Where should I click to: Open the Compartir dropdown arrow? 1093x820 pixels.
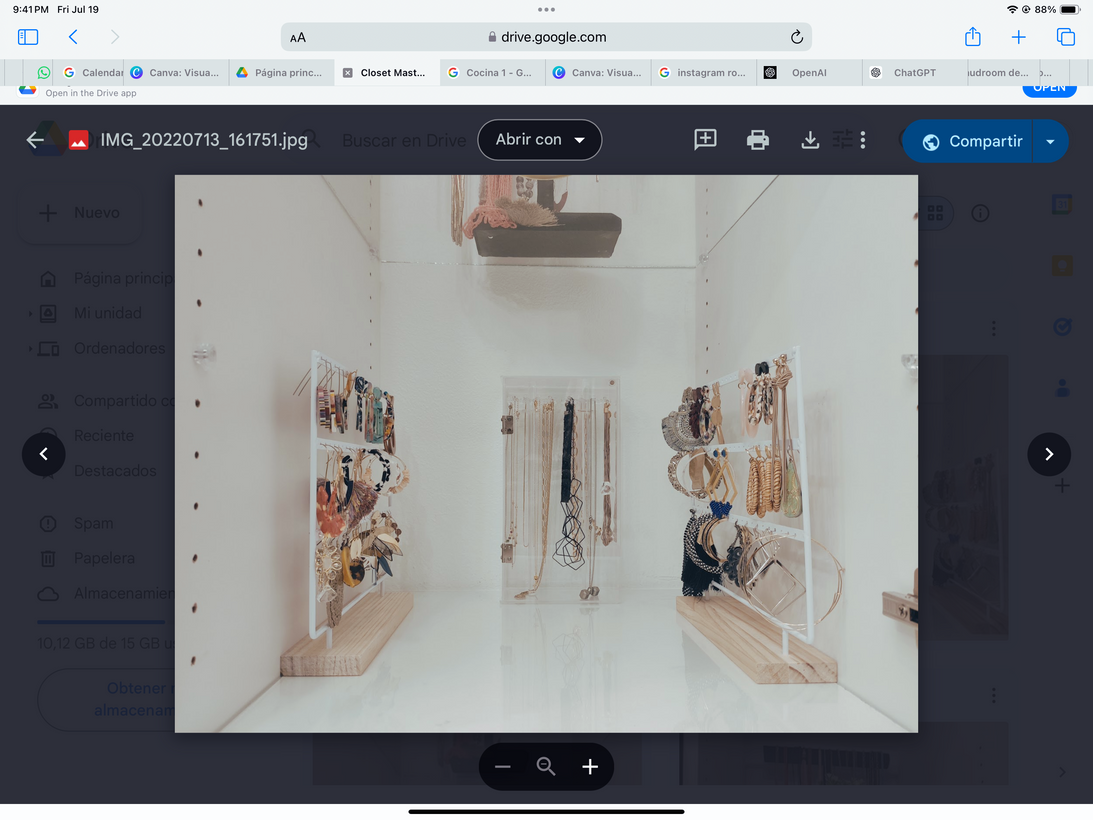click(1050, 141)
